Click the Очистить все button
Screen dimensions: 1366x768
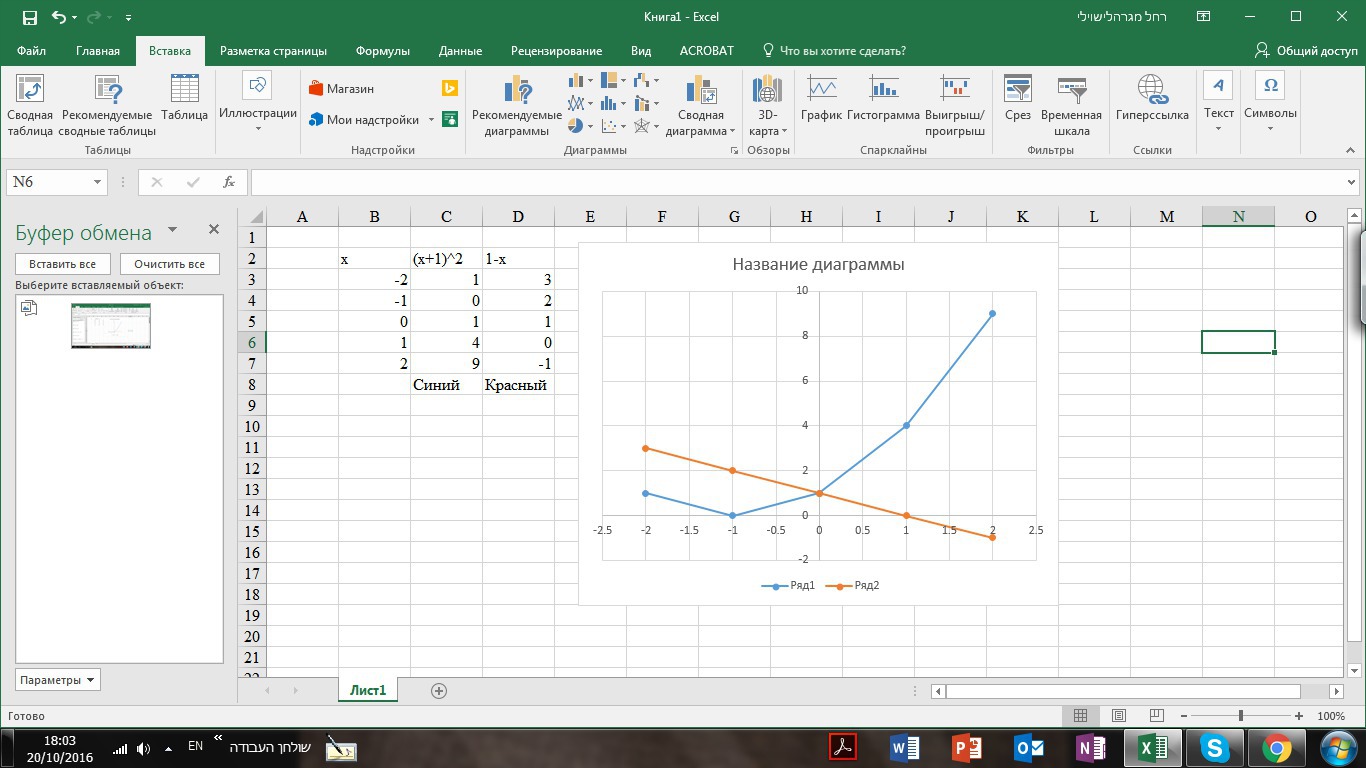tap(169, 264)
